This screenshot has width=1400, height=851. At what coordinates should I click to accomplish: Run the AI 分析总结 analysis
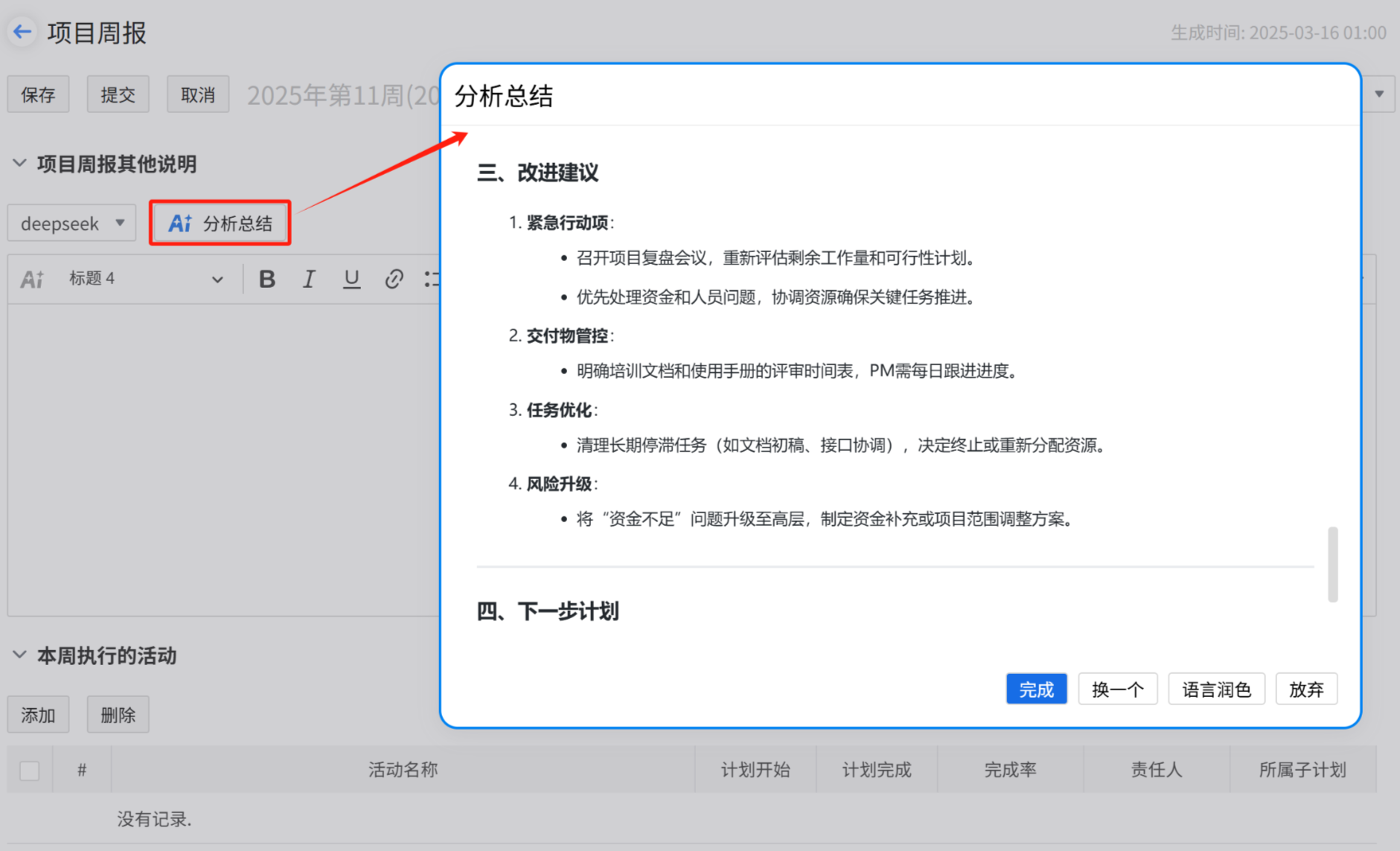(220, 222)
